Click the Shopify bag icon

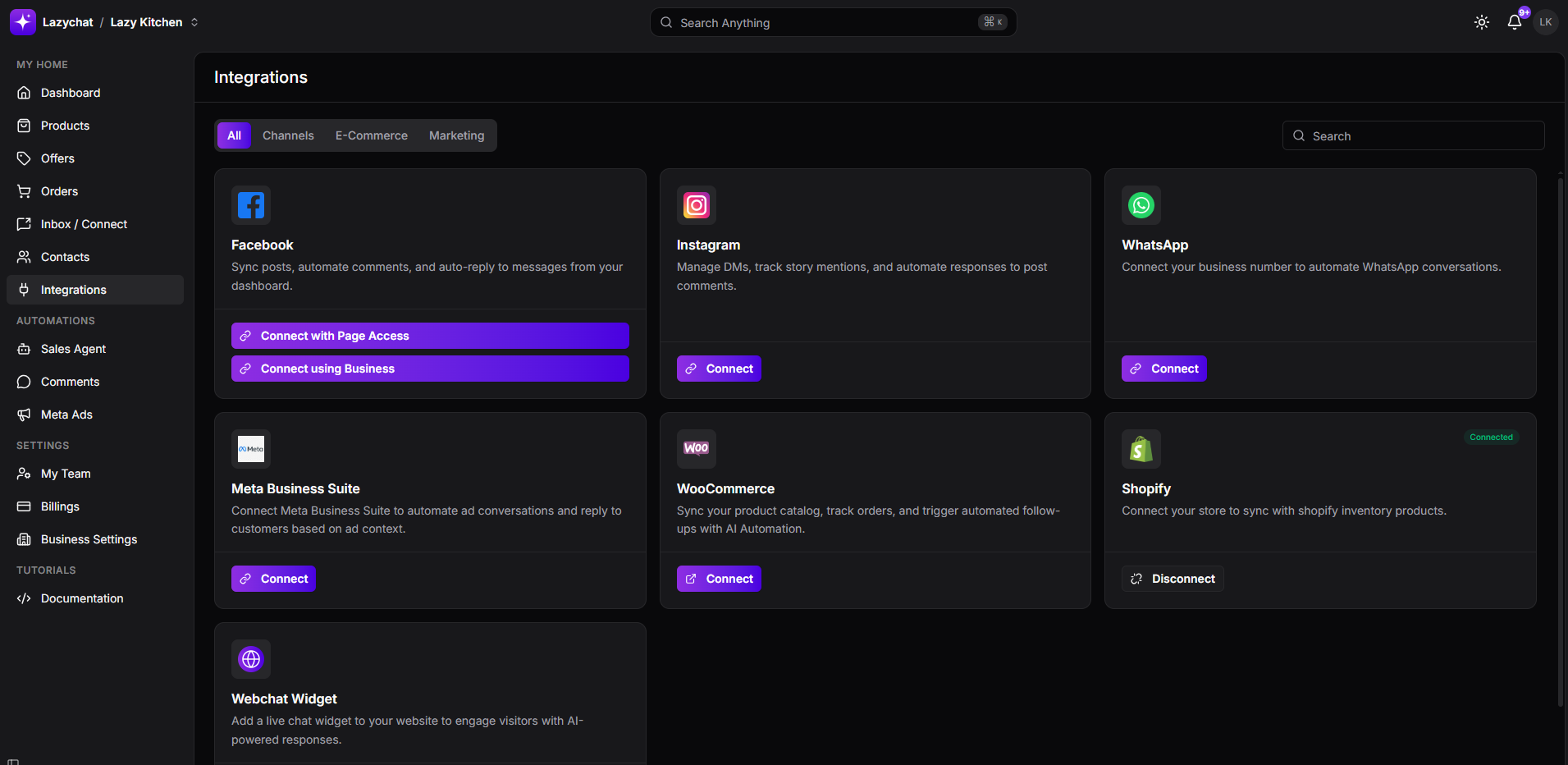(1141, 449)
